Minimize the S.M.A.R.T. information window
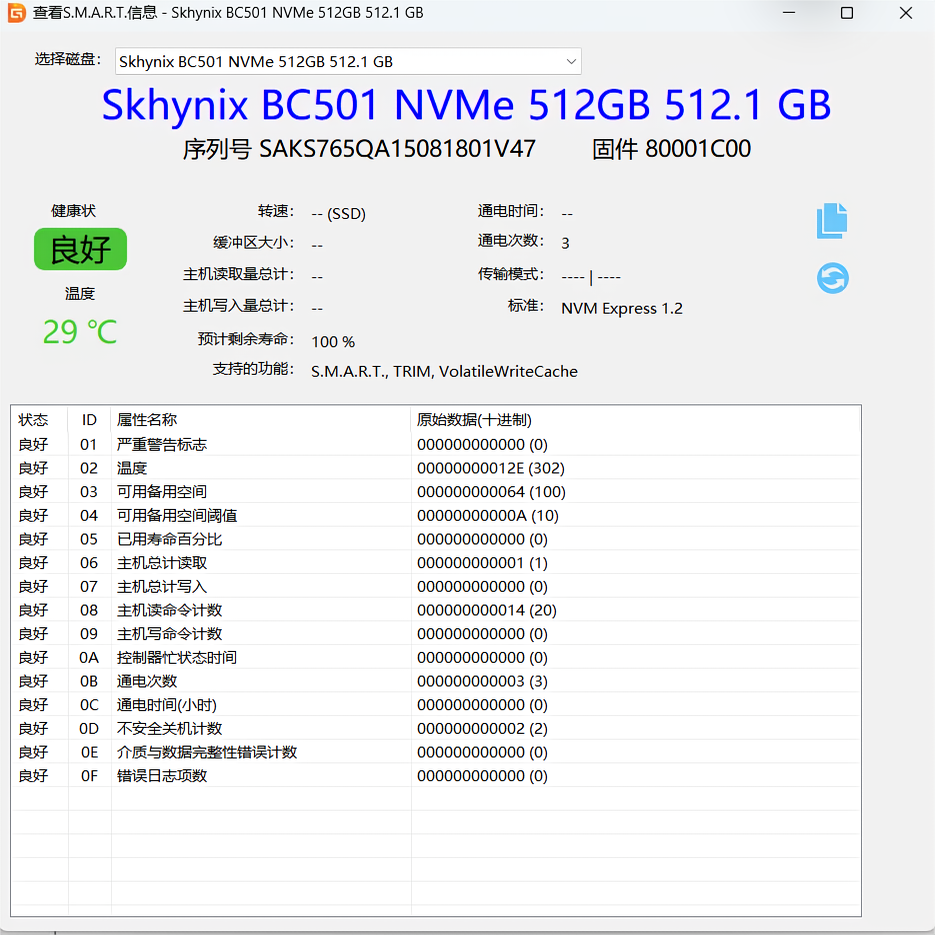Image resolution: width=935 pixels, height=935 pixels. (x=789, y=13)
